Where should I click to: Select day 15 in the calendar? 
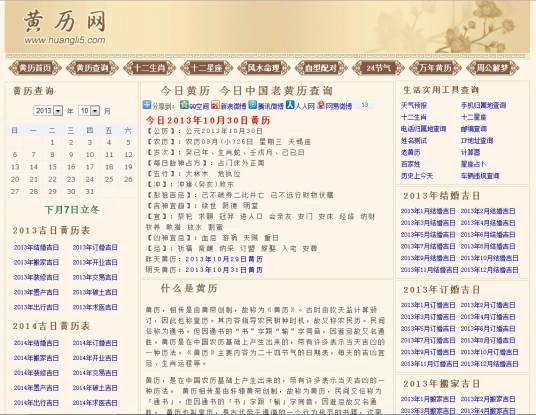[x=52, y=167]
